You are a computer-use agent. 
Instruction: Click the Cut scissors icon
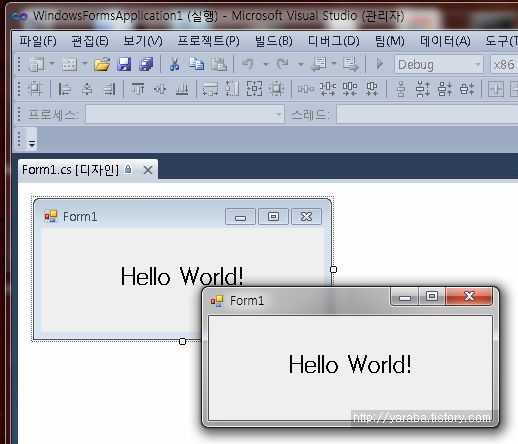[x=174, y=64]
